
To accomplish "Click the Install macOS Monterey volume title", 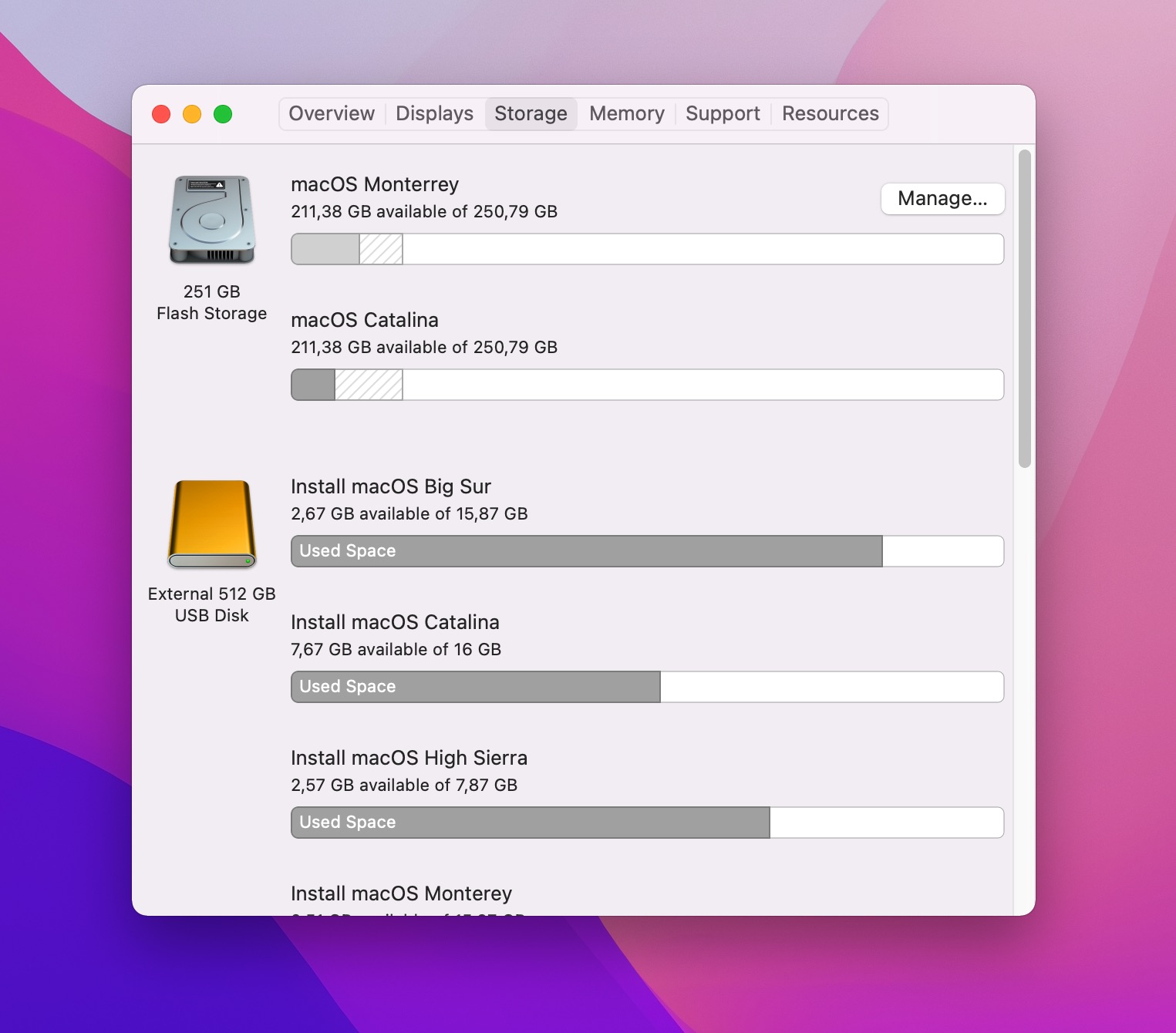I will pos(401,893).
